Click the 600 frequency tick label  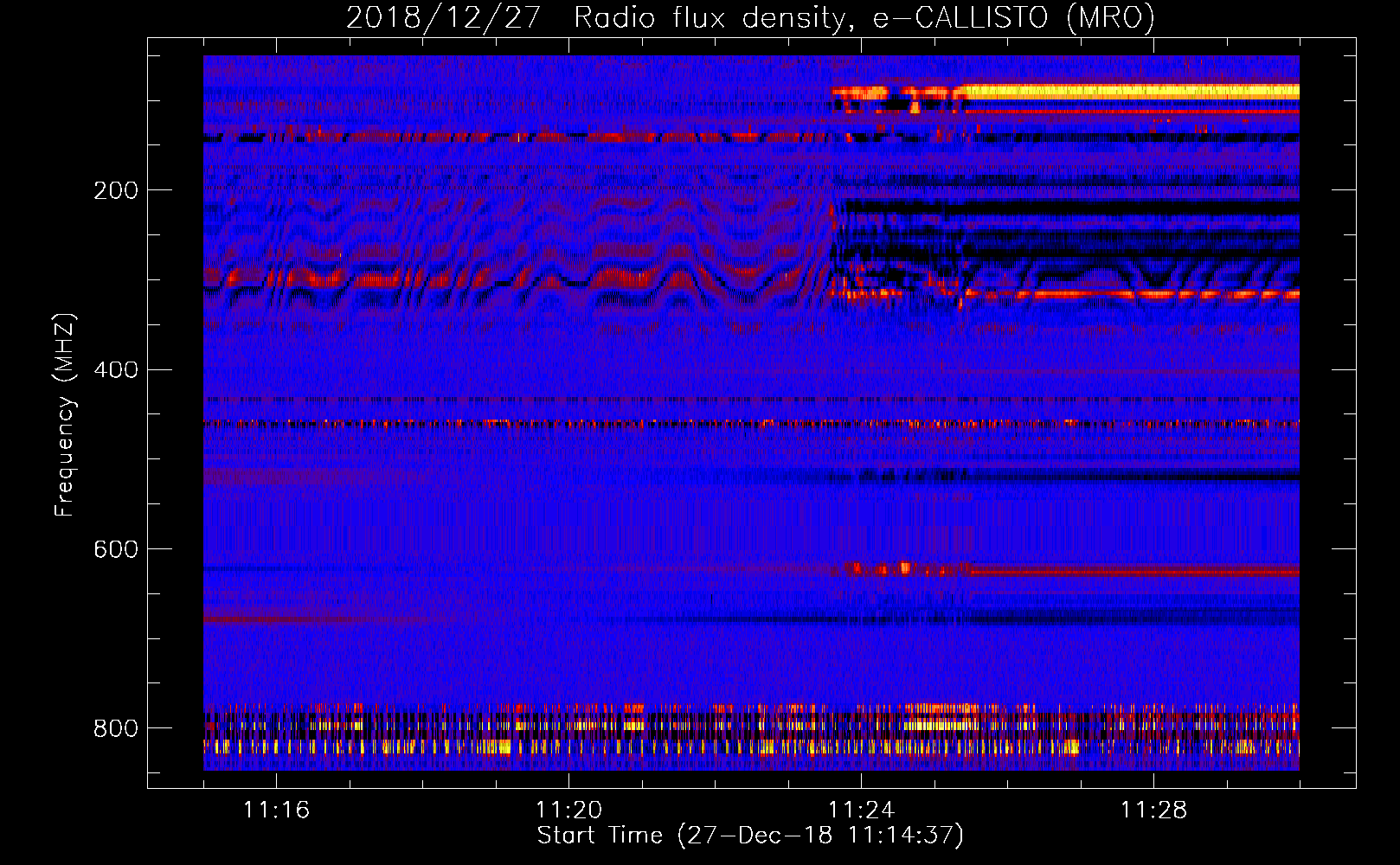pos(116,550)
